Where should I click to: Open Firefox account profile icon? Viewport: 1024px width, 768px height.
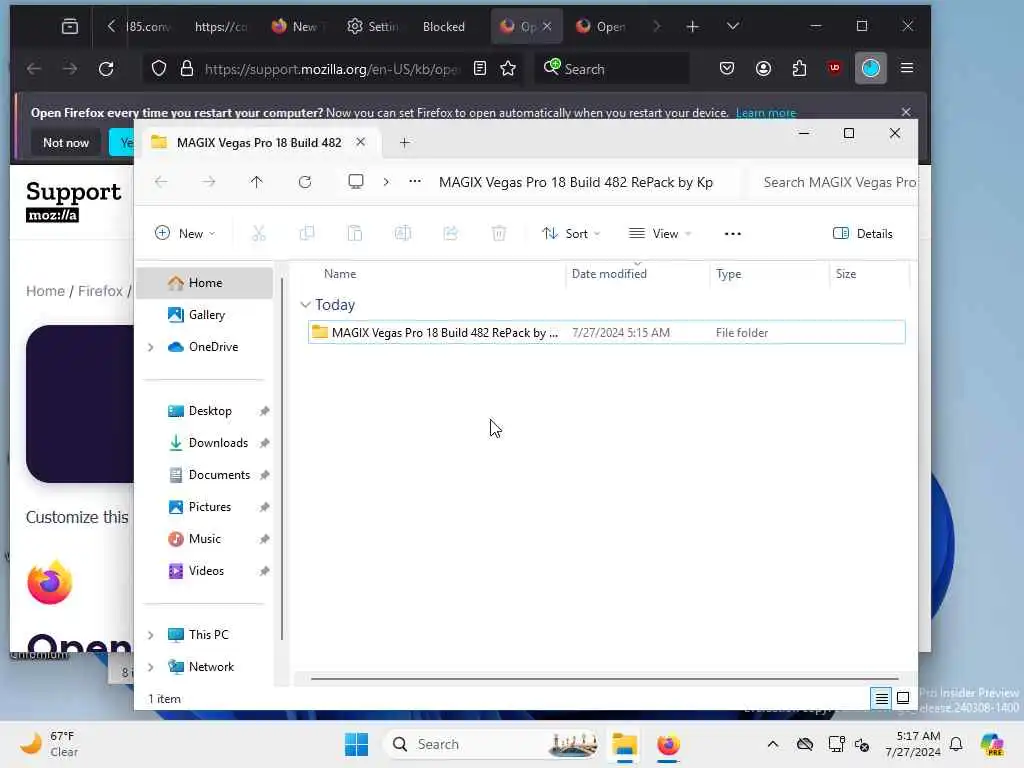tap(763, 69)
